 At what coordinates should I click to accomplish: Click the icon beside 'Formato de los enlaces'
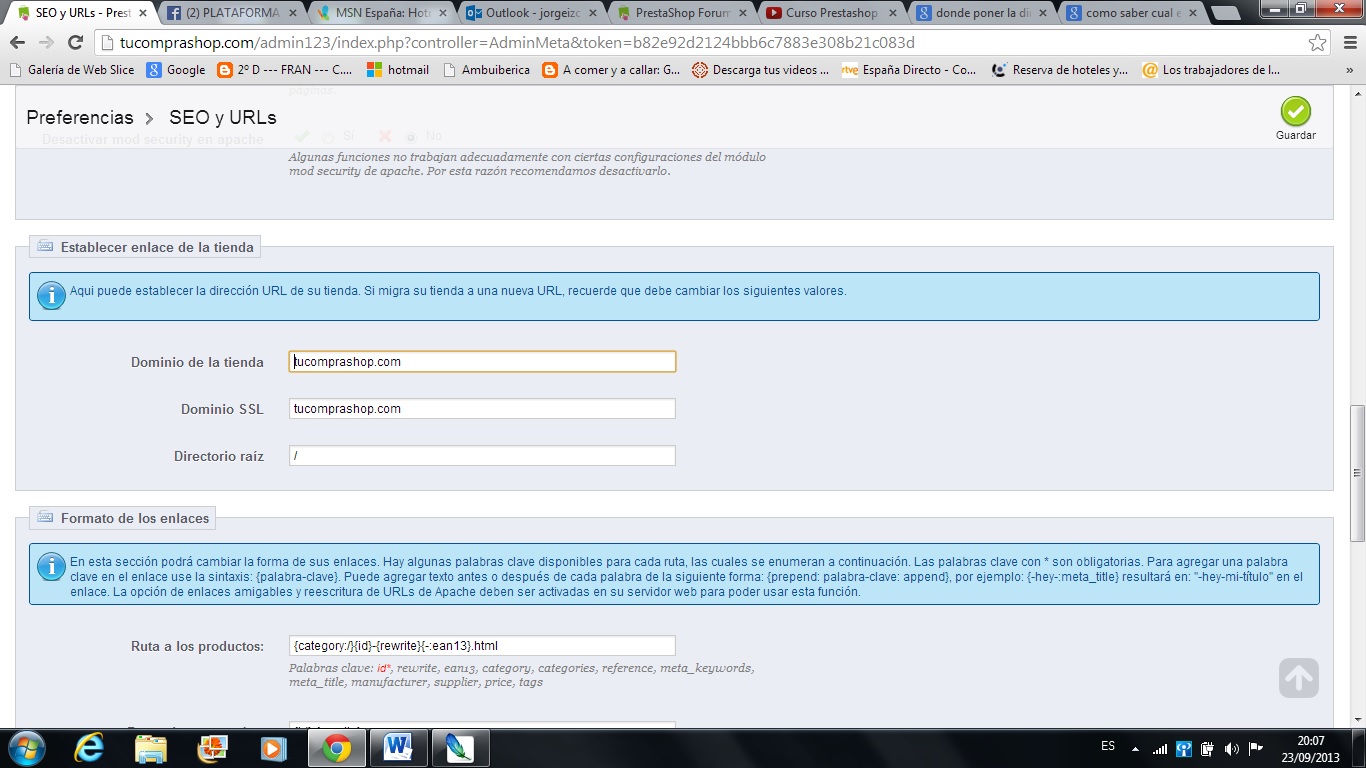point(45,517)
